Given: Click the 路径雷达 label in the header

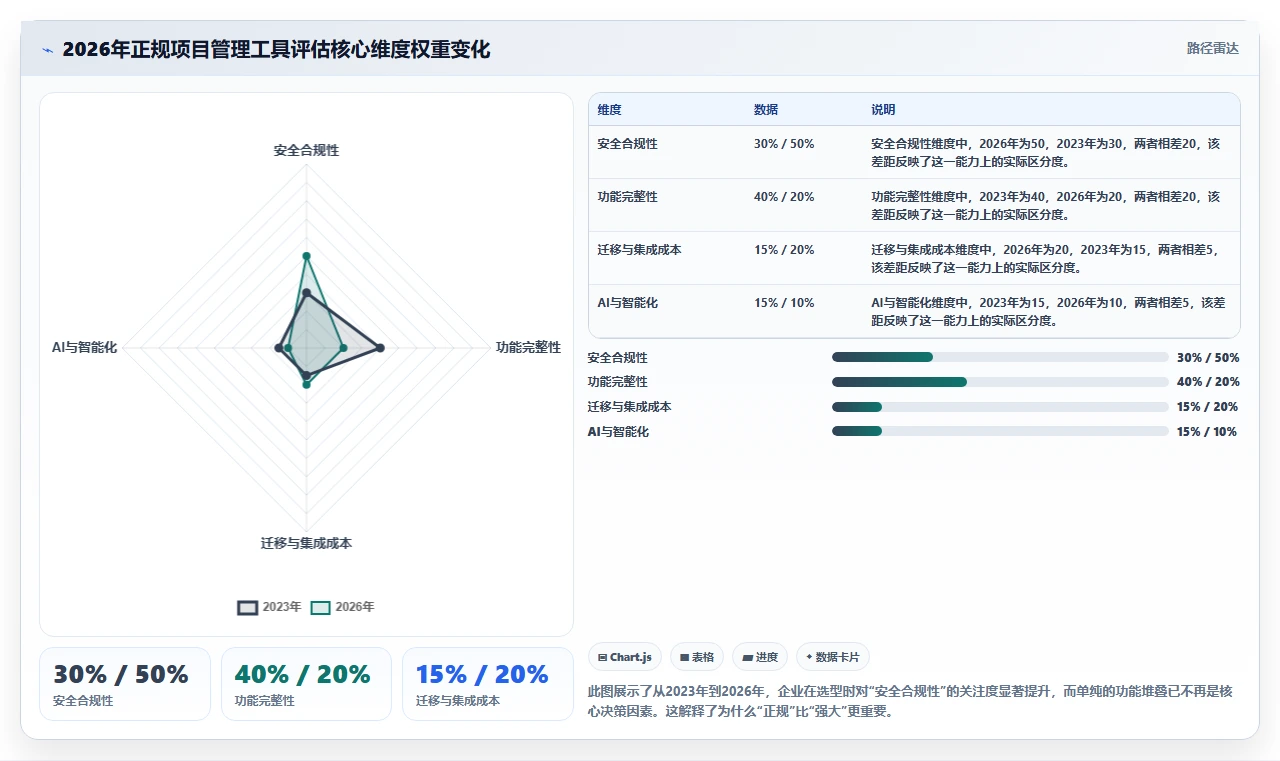Looking at the screenshot, I should (1212, 48).
